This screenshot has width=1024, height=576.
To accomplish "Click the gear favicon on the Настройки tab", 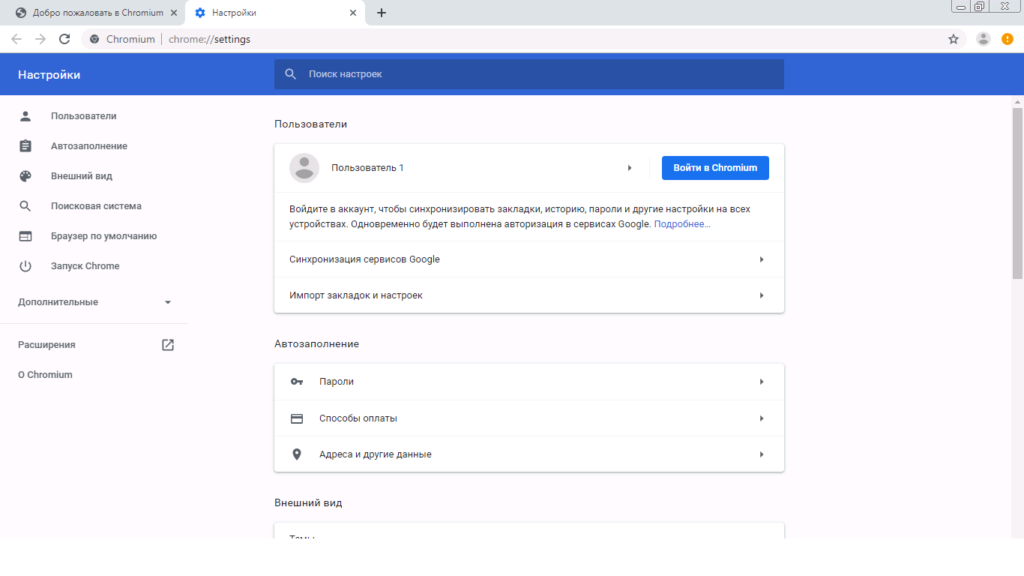I will [x=200, y=12].
